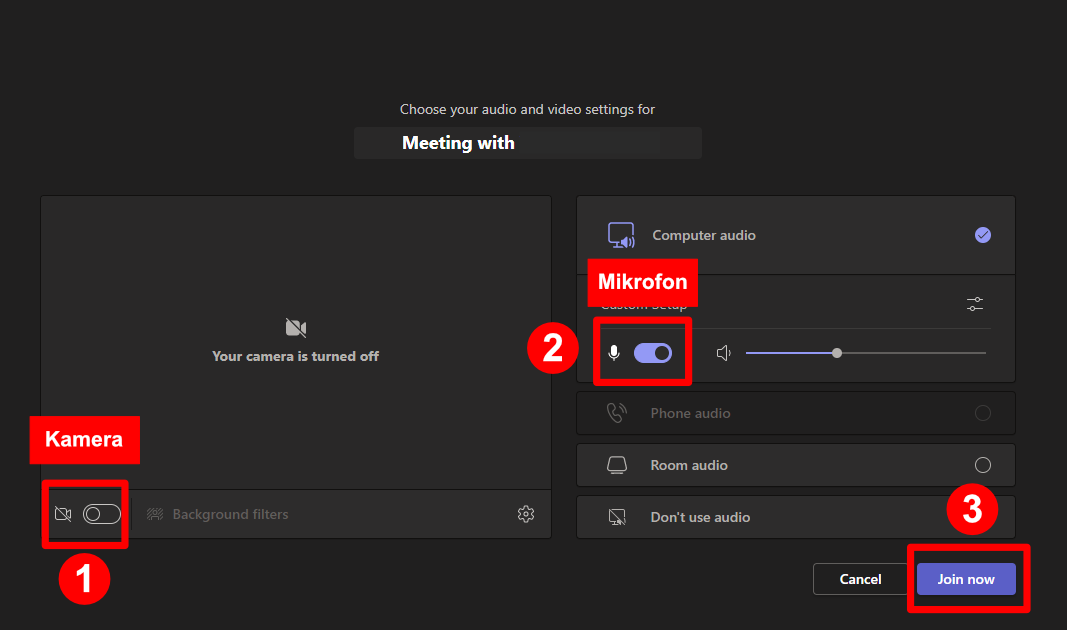Viewport: 1067px width, 630px height.
Task: Click the microphone icon beside the mic toggle
Action: click(614, 353)
